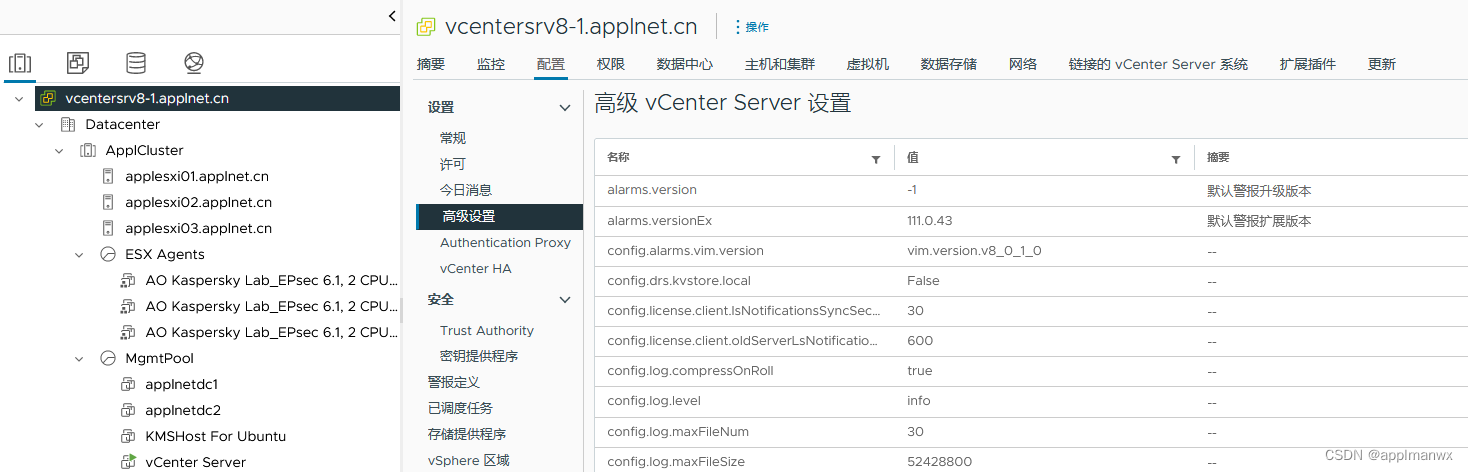Open 已调度任务
This screenshot has width=1468, height=472.
coord(460,408)
